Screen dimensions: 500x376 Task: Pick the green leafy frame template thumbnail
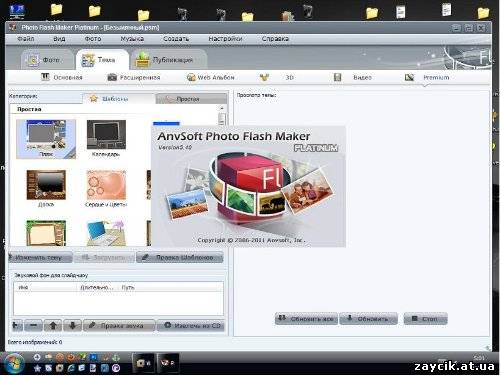click(x=46, y=233)
